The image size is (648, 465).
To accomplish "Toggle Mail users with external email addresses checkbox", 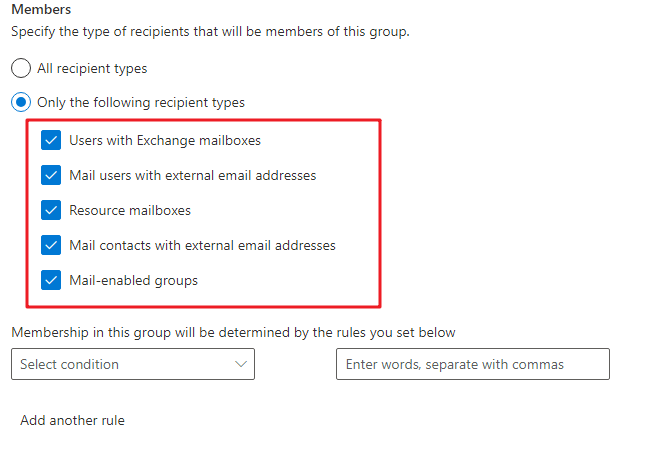I will tap(51, 175).
